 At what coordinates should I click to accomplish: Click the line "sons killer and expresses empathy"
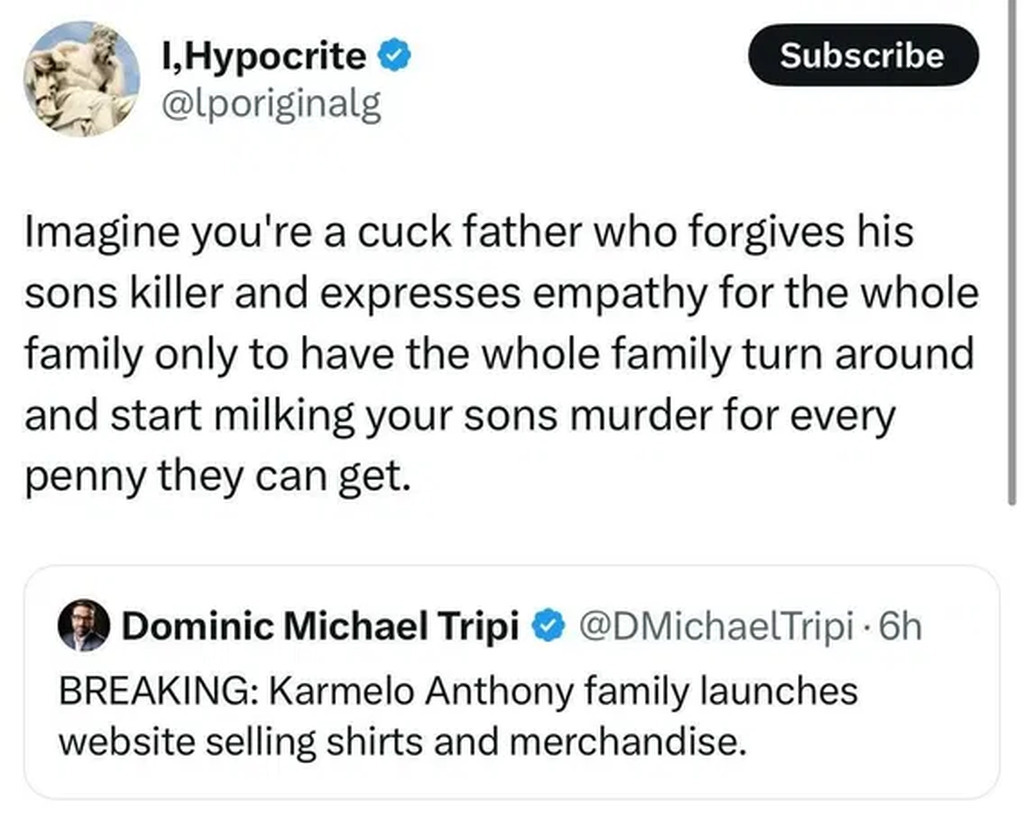pyautogui.click(x=500, y=293)
